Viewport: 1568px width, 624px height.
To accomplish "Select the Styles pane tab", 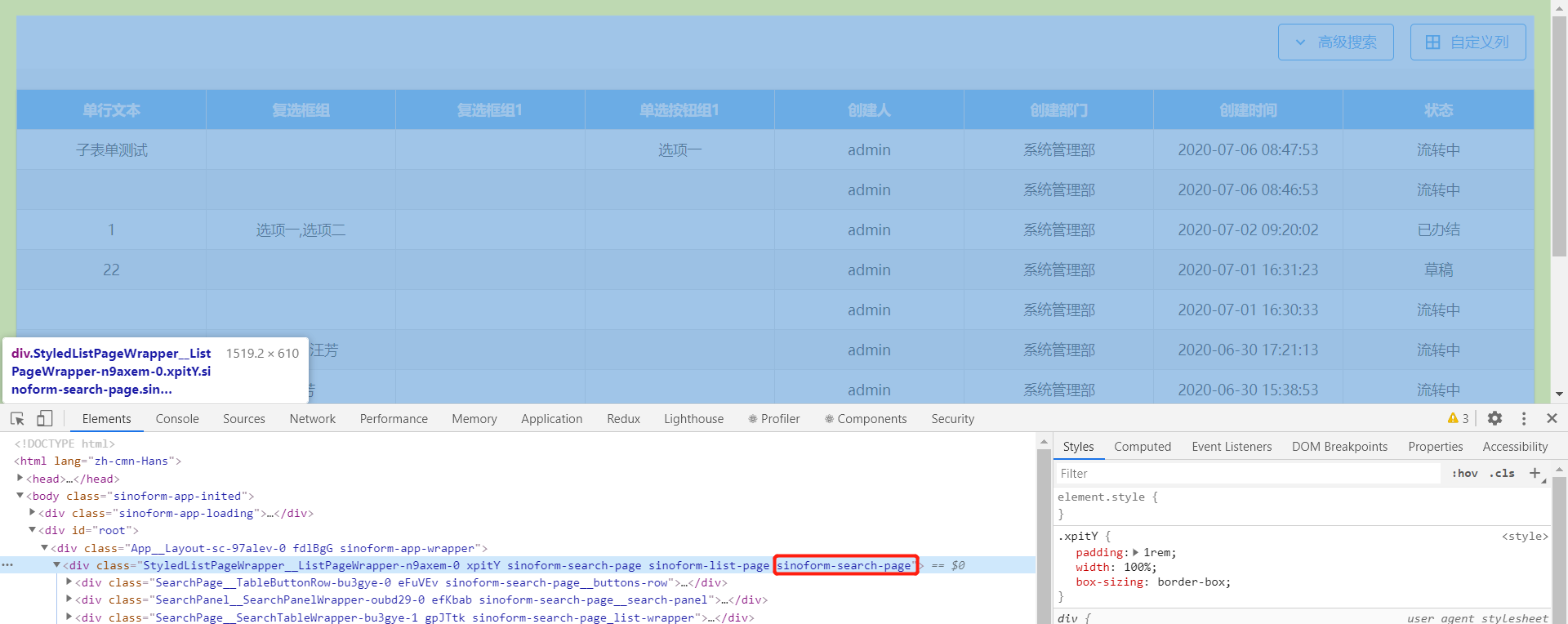I will [x=1078, y=447].
